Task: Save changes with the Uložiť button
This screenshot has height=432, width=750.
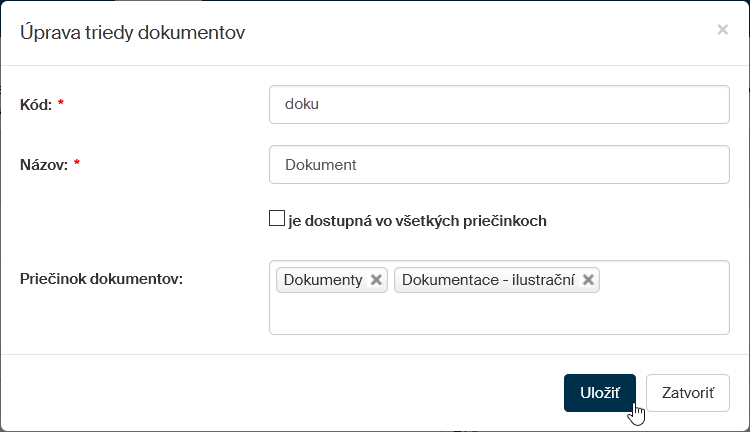Action: (x=599, y=393)
